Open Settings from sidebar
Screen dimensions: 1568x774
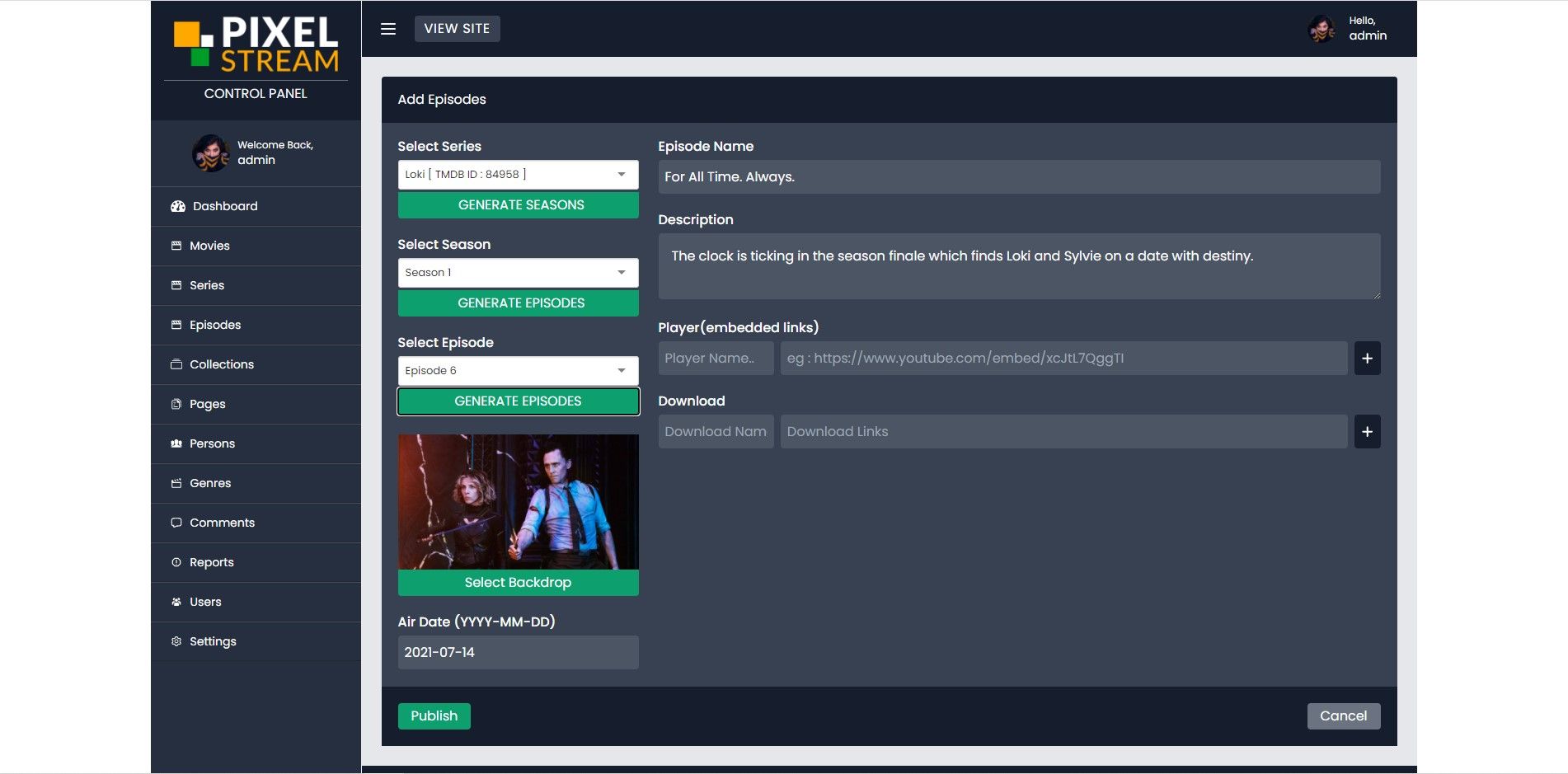point(256,641)
